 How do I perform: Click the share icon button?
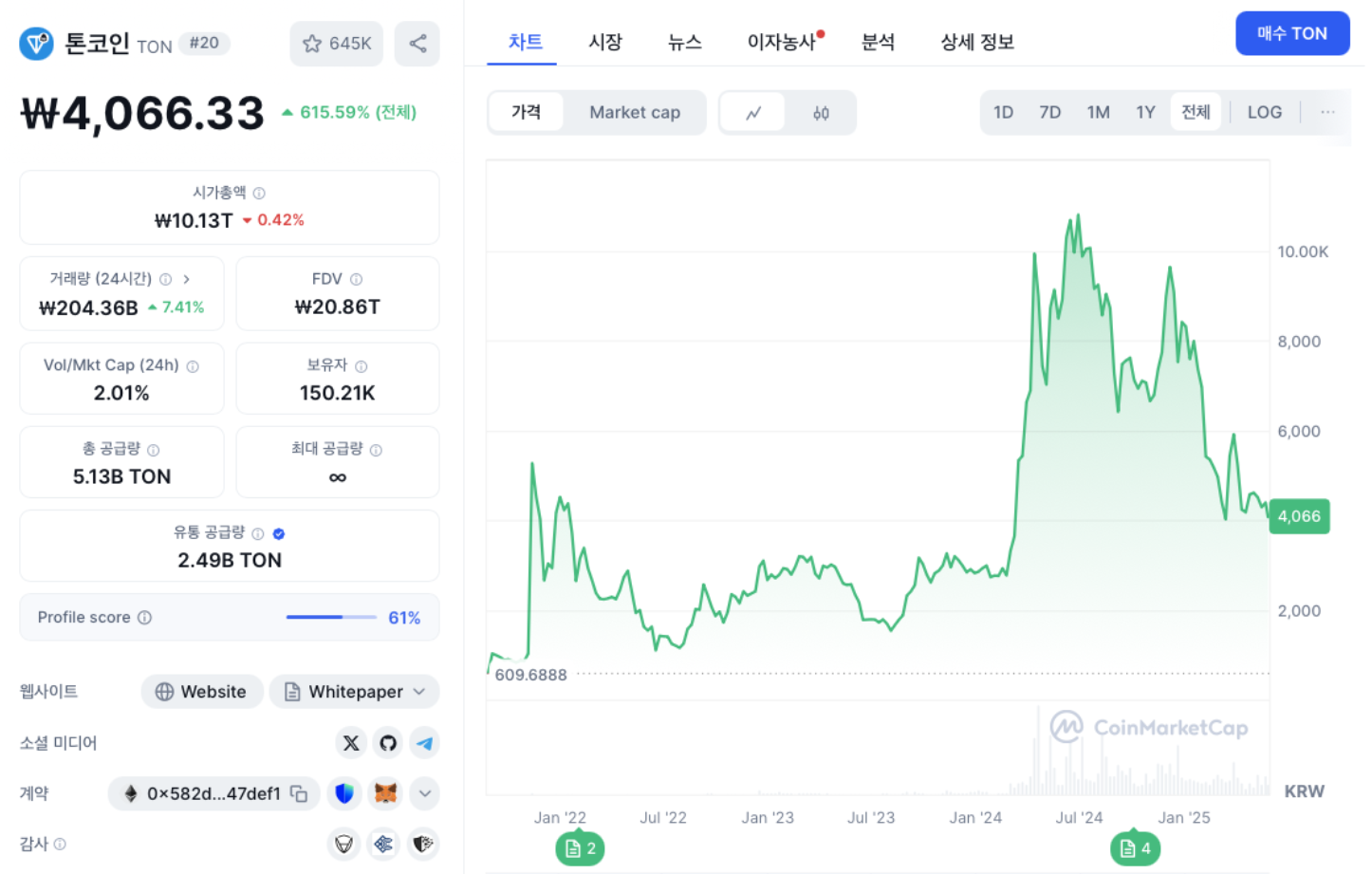click(x=417, y=44)
